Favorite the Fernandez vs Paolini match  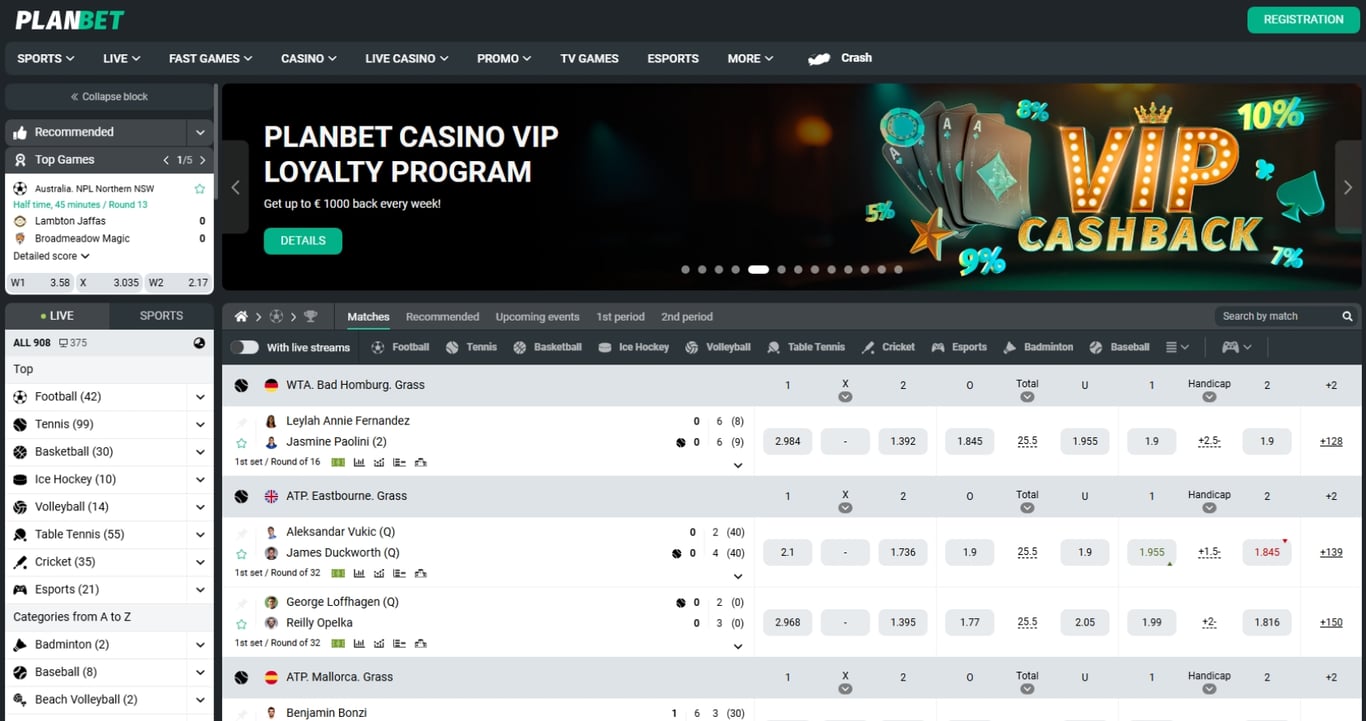(241, 443)
